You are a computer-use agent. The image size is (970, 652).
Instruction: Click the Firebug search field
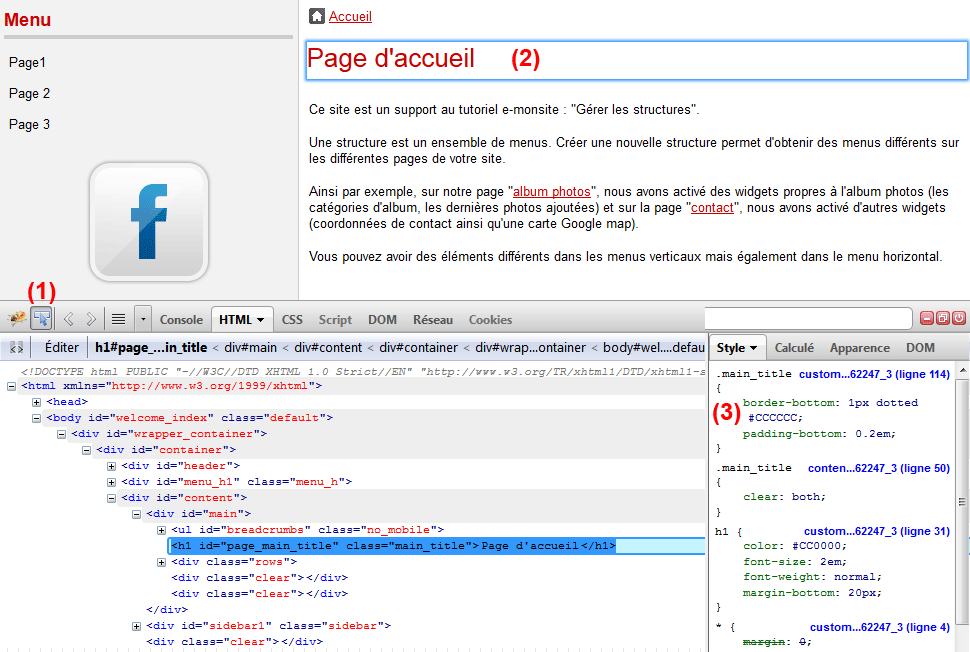[x=808, y=319]
